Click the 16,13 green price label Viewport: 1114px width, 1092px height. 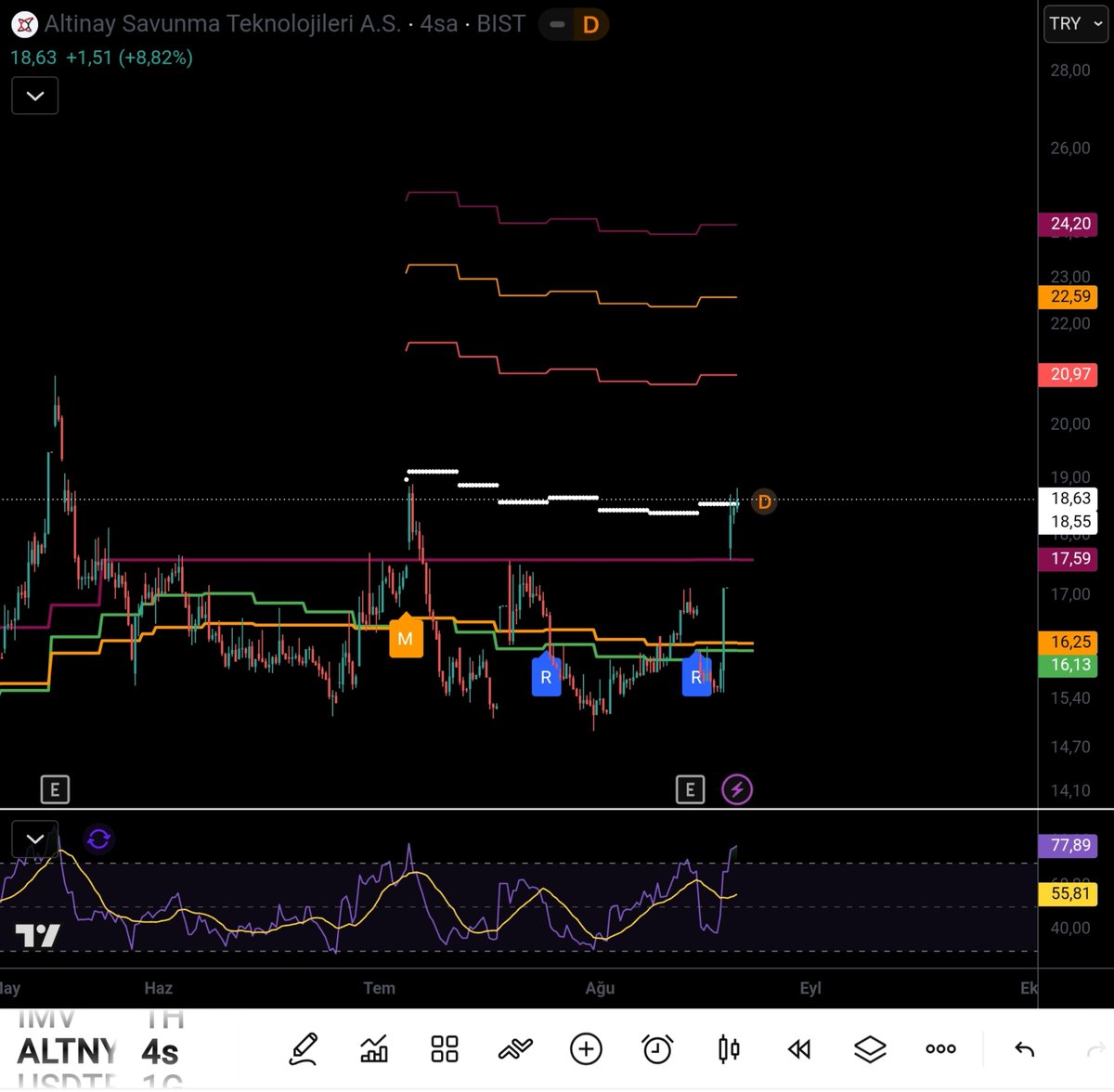[1069, 665]
